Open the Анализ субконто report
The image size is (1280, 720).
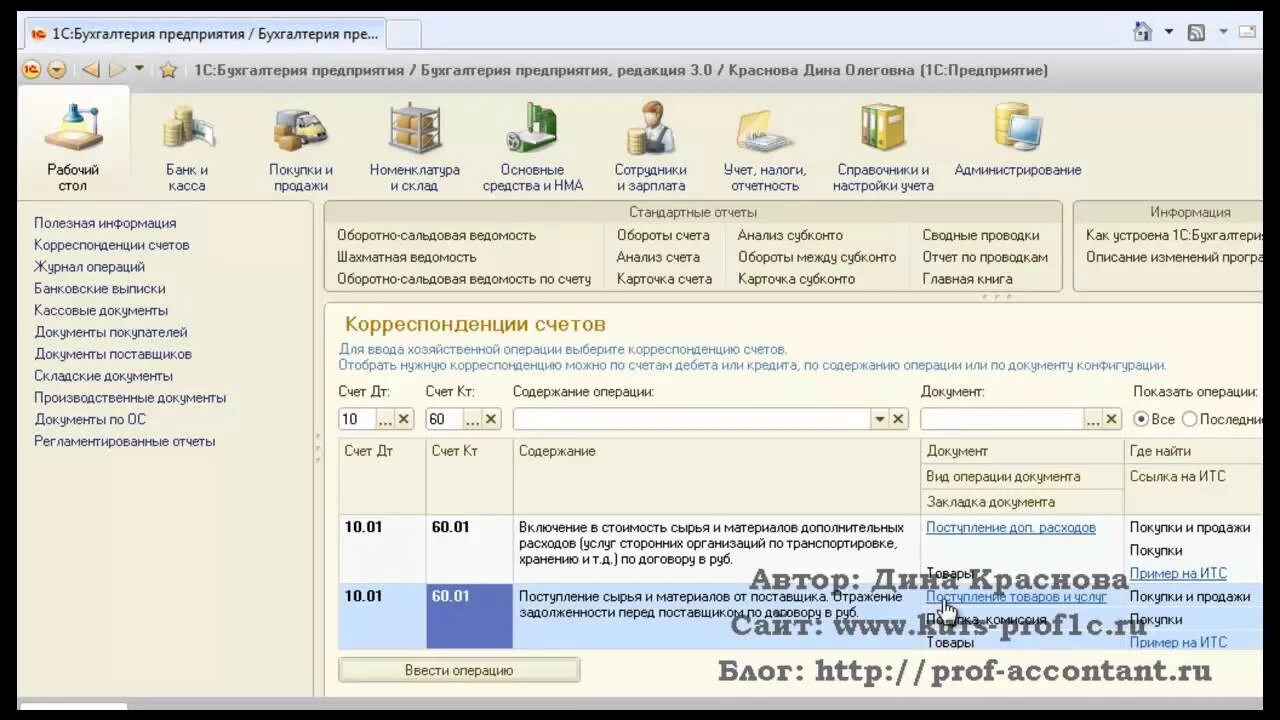(790, 235)
